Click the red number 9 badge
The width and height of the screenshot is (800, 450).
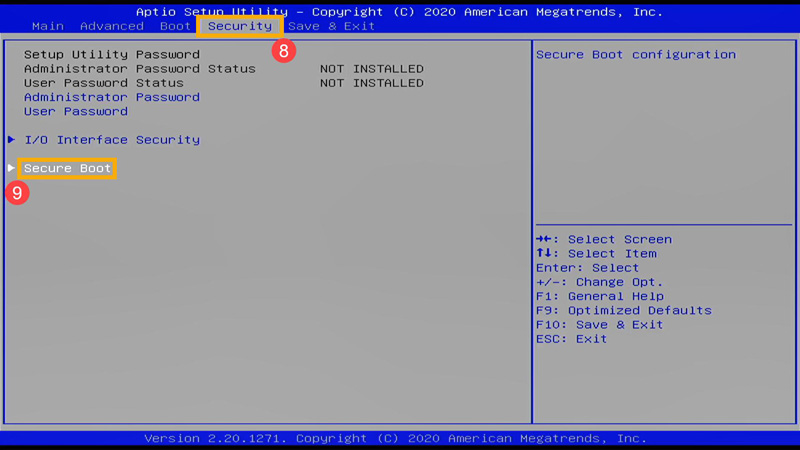click(x=16, y=193)
